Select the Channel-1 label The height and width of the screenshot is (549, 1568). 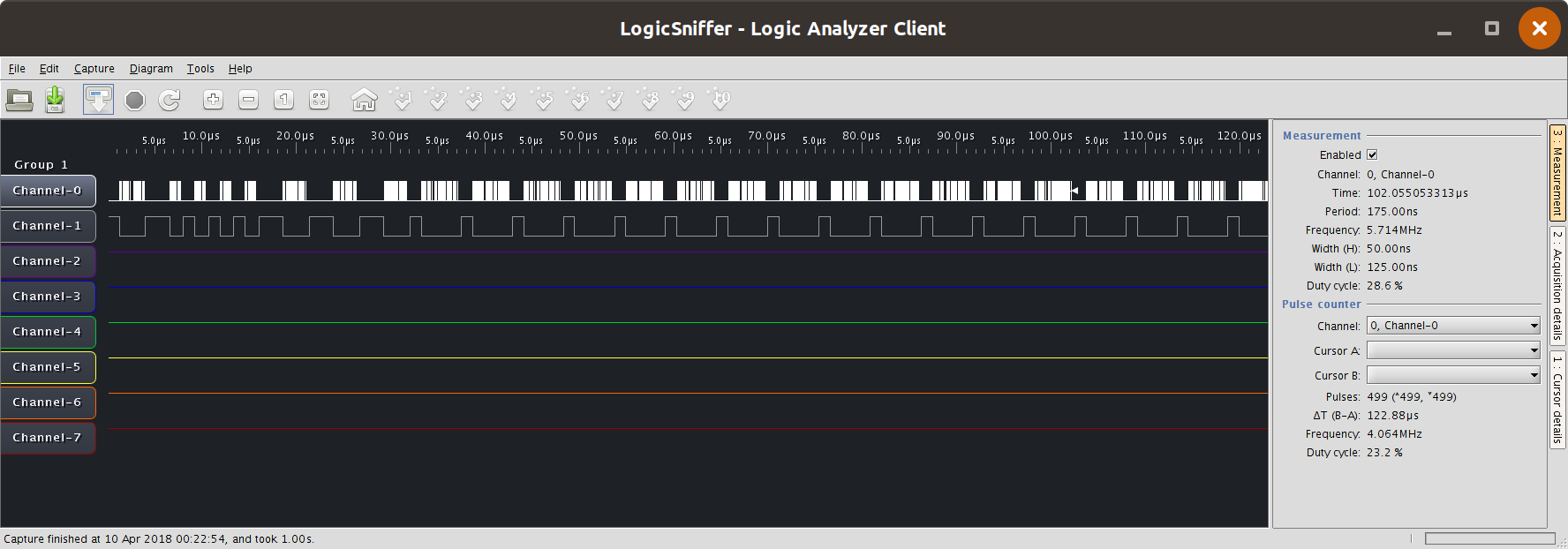[x=48, y=226]
